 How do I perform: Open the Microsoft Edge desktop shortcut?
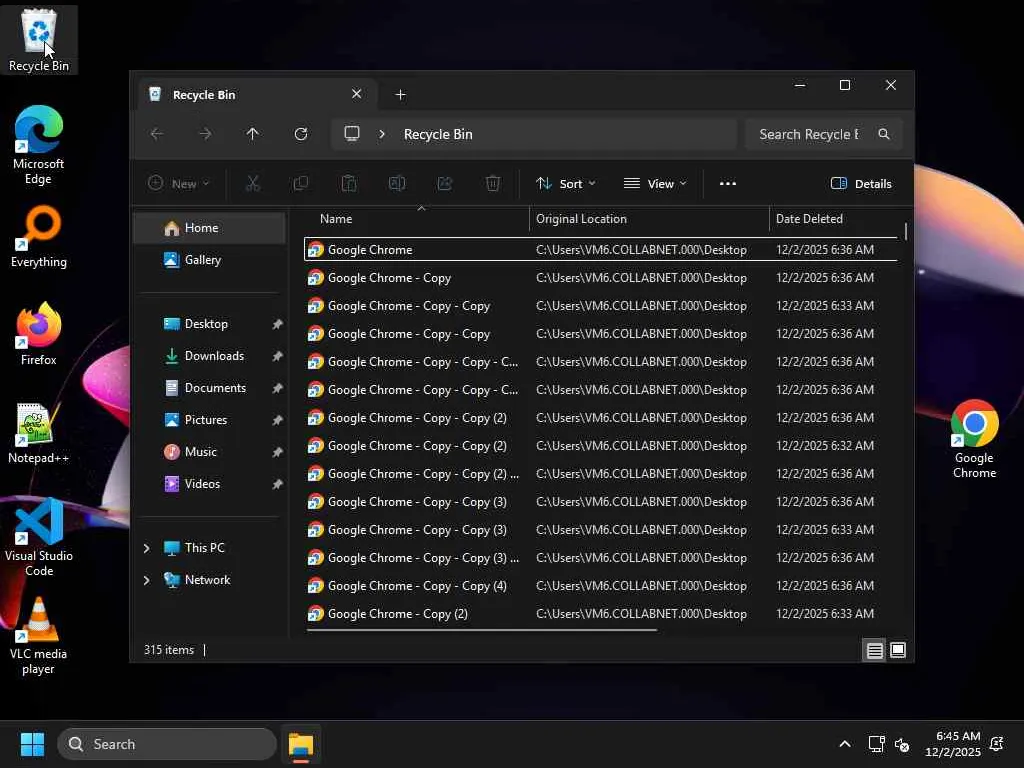coord(39,145)
